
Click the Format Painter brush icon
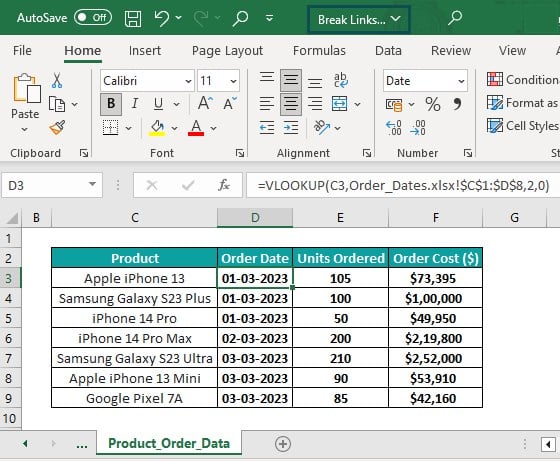(57, 127)
